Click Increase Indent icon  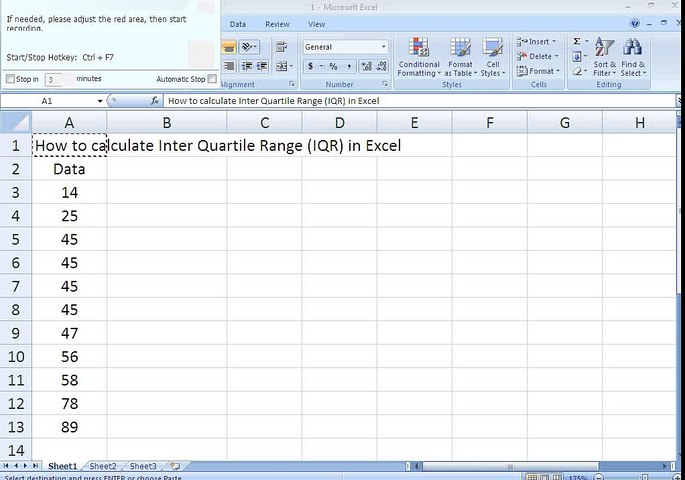click(262, 66)
